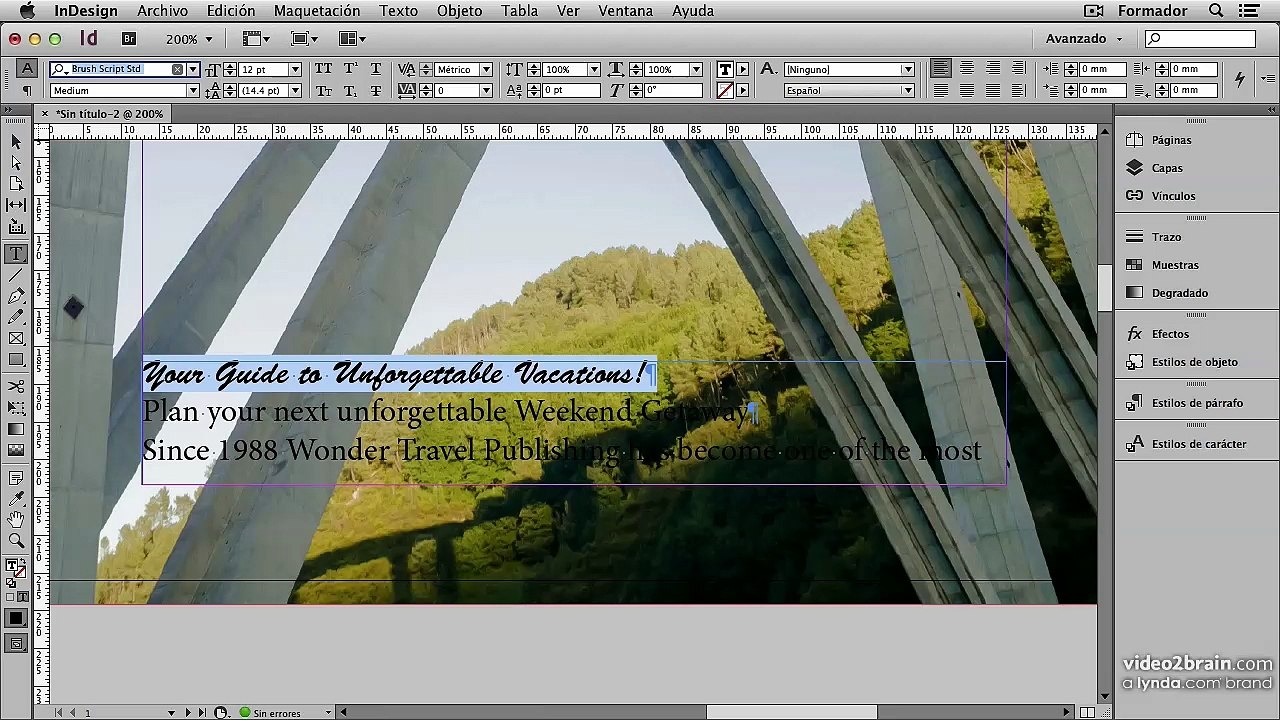The image size is (1280, 720).
Task: Align paragraph text to center
Action: point(967,69)
